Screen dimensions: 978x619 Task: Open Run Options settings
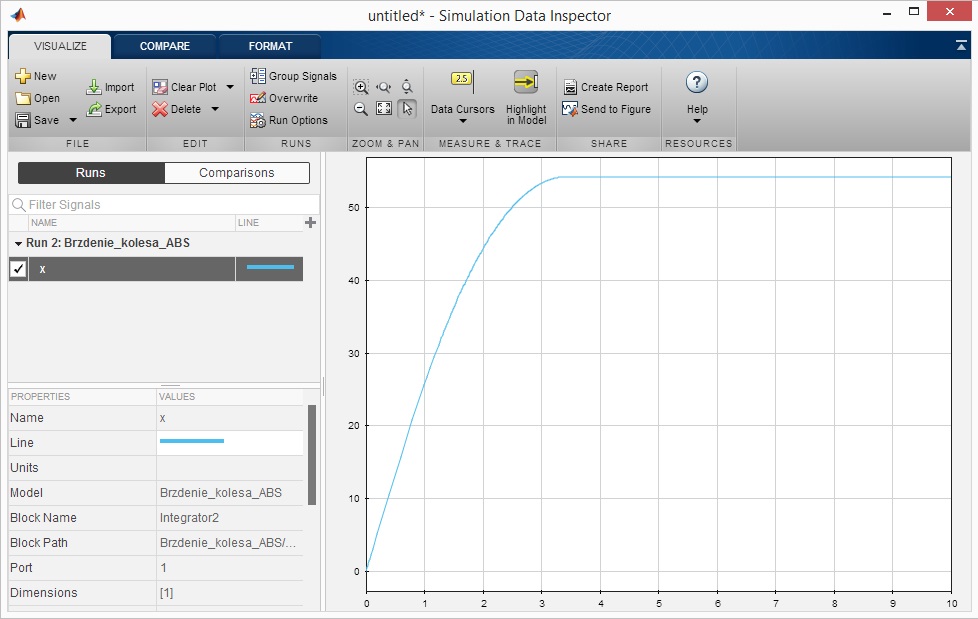pyautogui.click(x=289, y=120)
